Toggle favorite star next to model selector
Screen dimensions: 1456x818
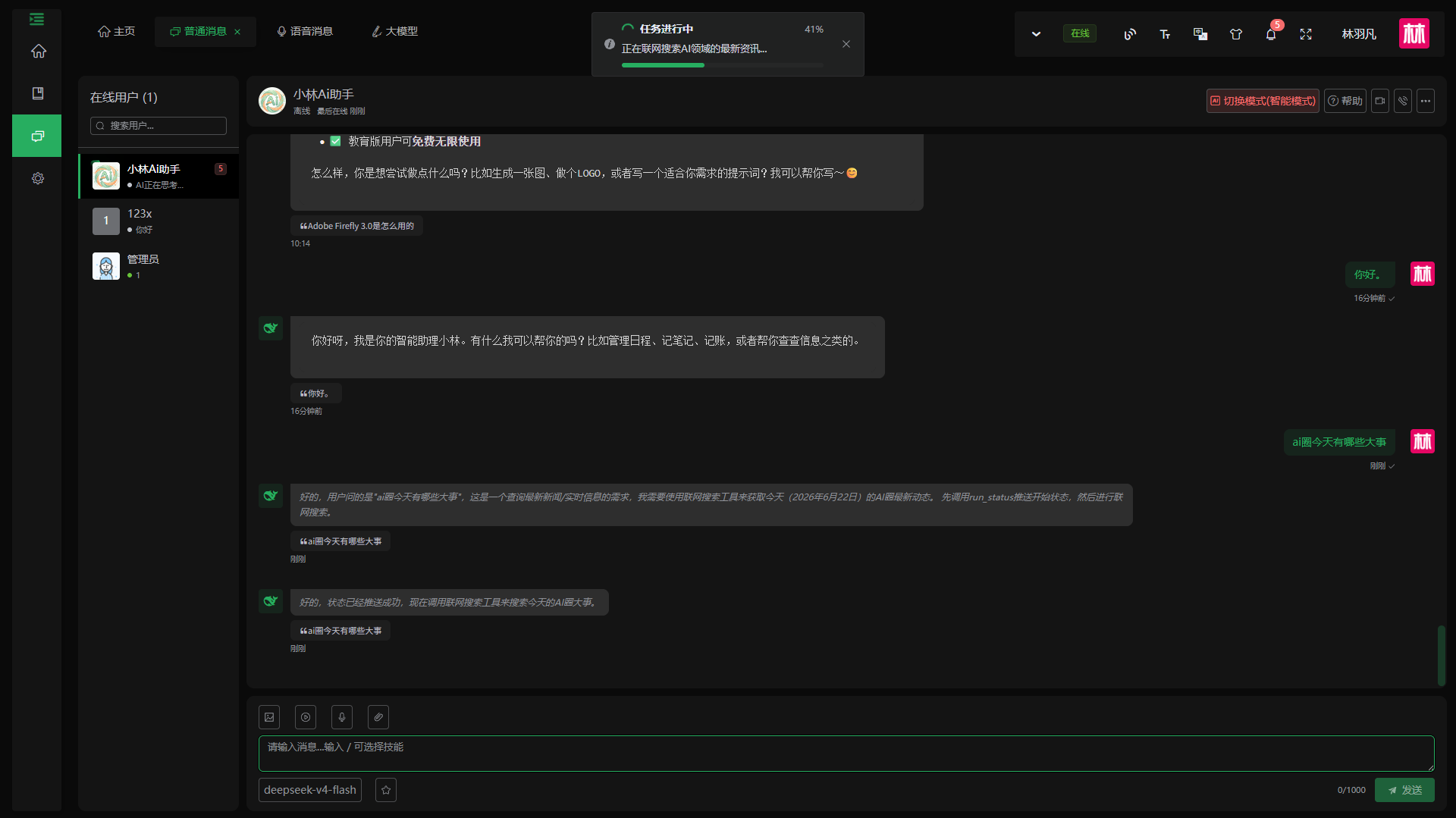386,790
